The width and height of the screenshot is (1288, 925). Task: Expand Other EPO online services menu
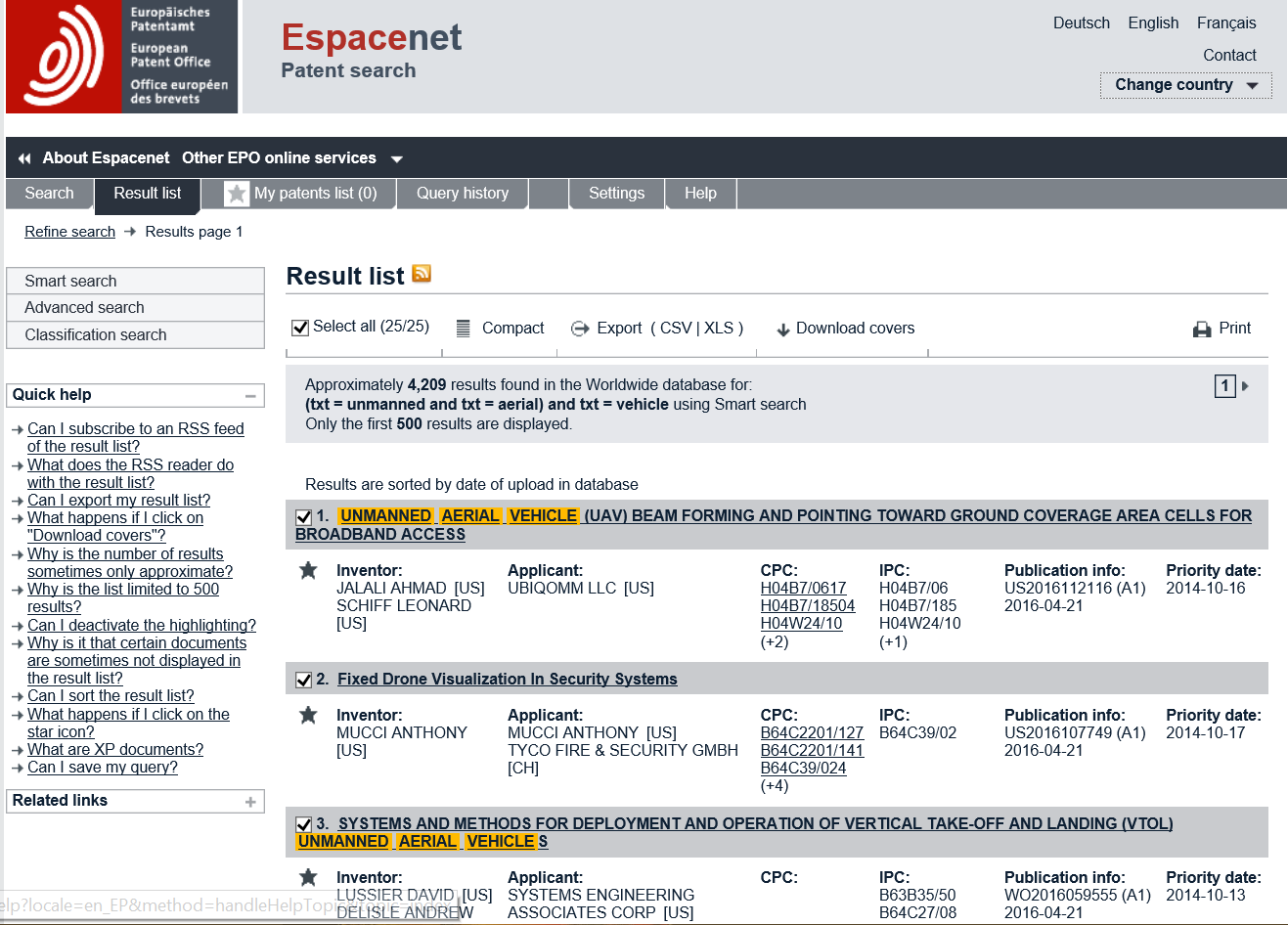pyautogui.click(x=292, y=158)
